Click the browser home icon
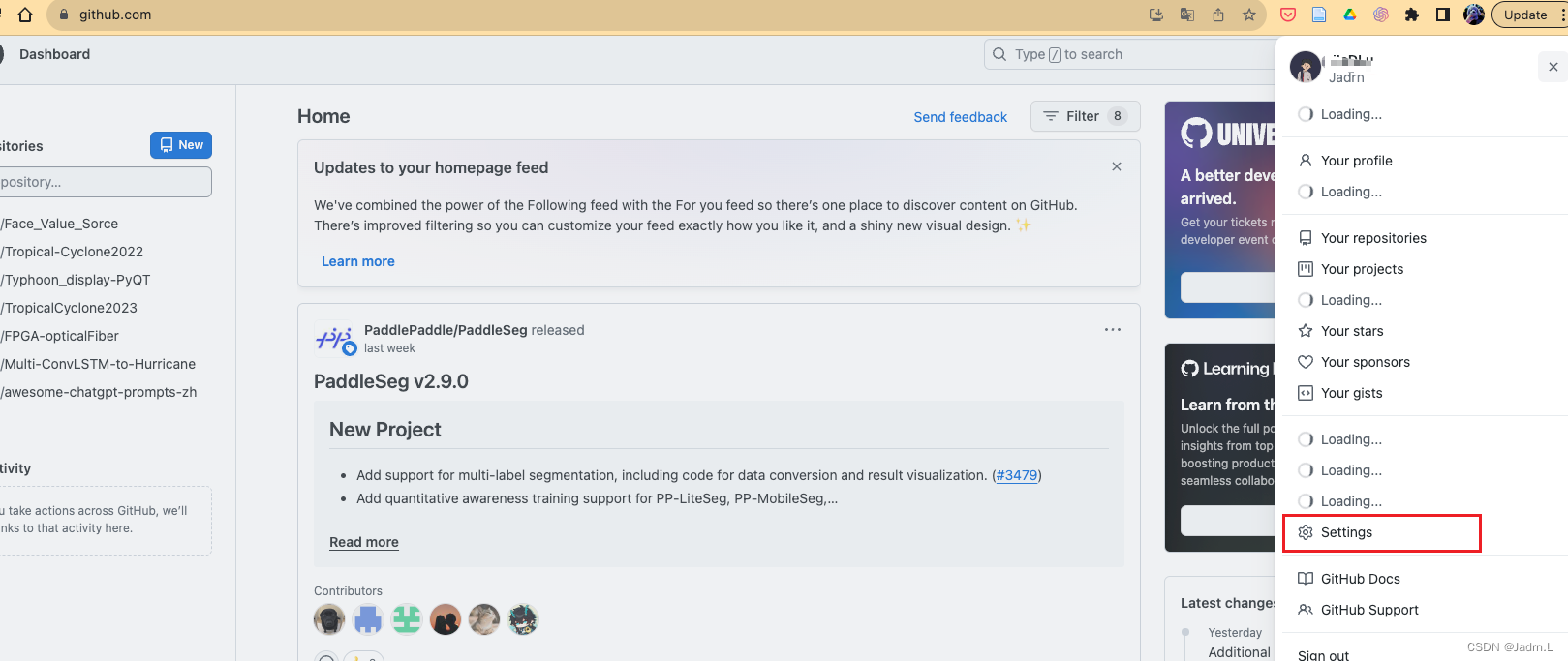This screenshot has height=661, width=1568. click(25, 15)
